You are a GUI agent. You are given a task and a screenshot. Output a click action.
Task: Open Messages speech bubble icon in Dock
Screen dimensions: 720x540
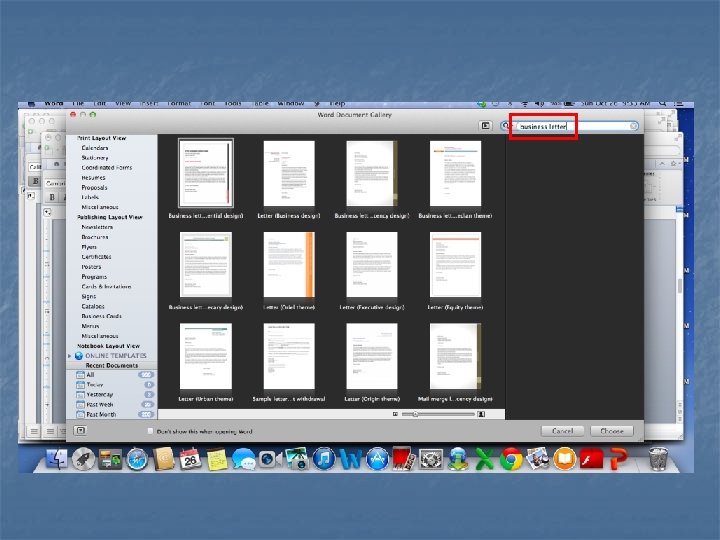click(243, 459)
